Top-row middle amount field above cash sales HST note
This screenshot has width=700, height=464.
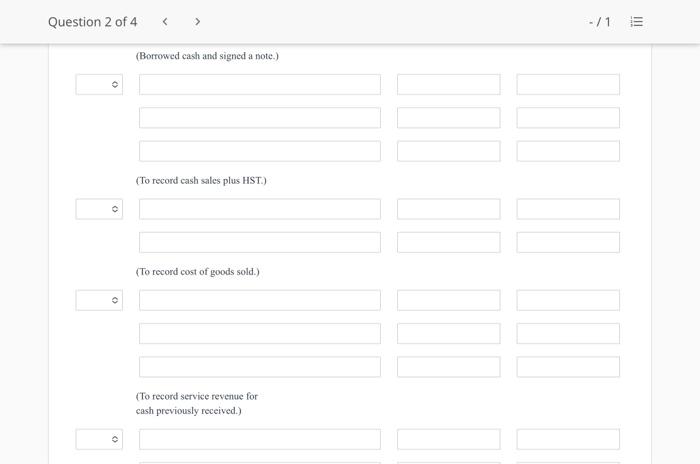pyautogui.click(x=449, y=84)
